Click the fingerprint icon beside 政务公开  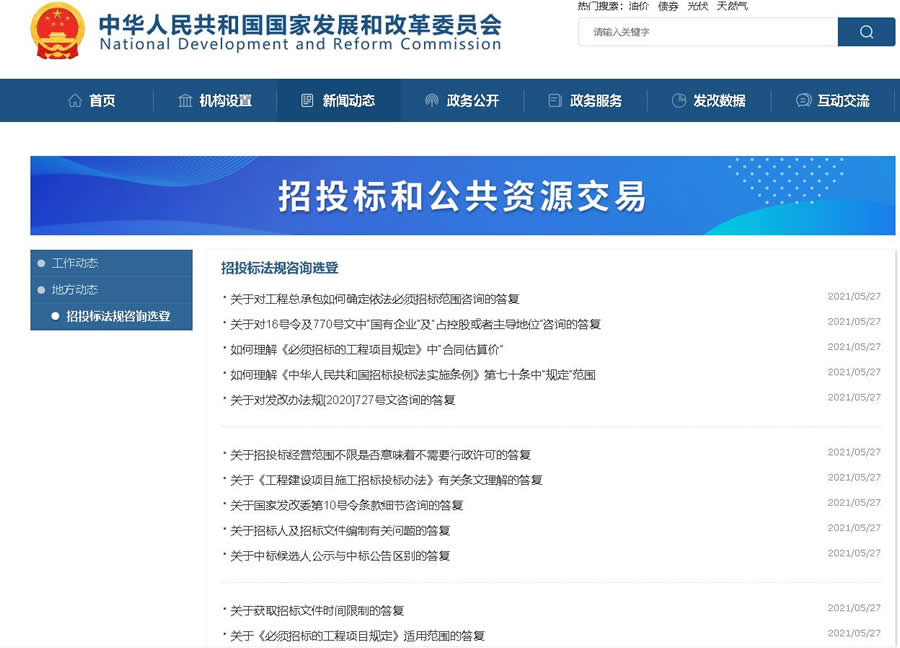coord(432,100)
